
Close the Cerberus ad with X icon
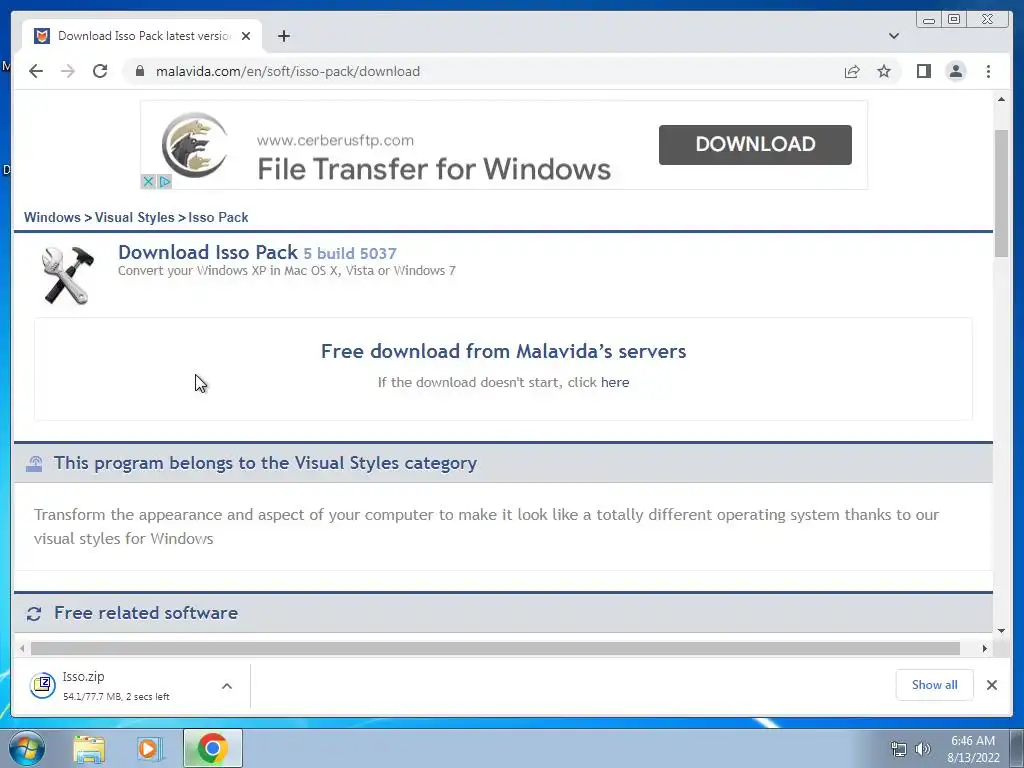click(x=148, y=182)
